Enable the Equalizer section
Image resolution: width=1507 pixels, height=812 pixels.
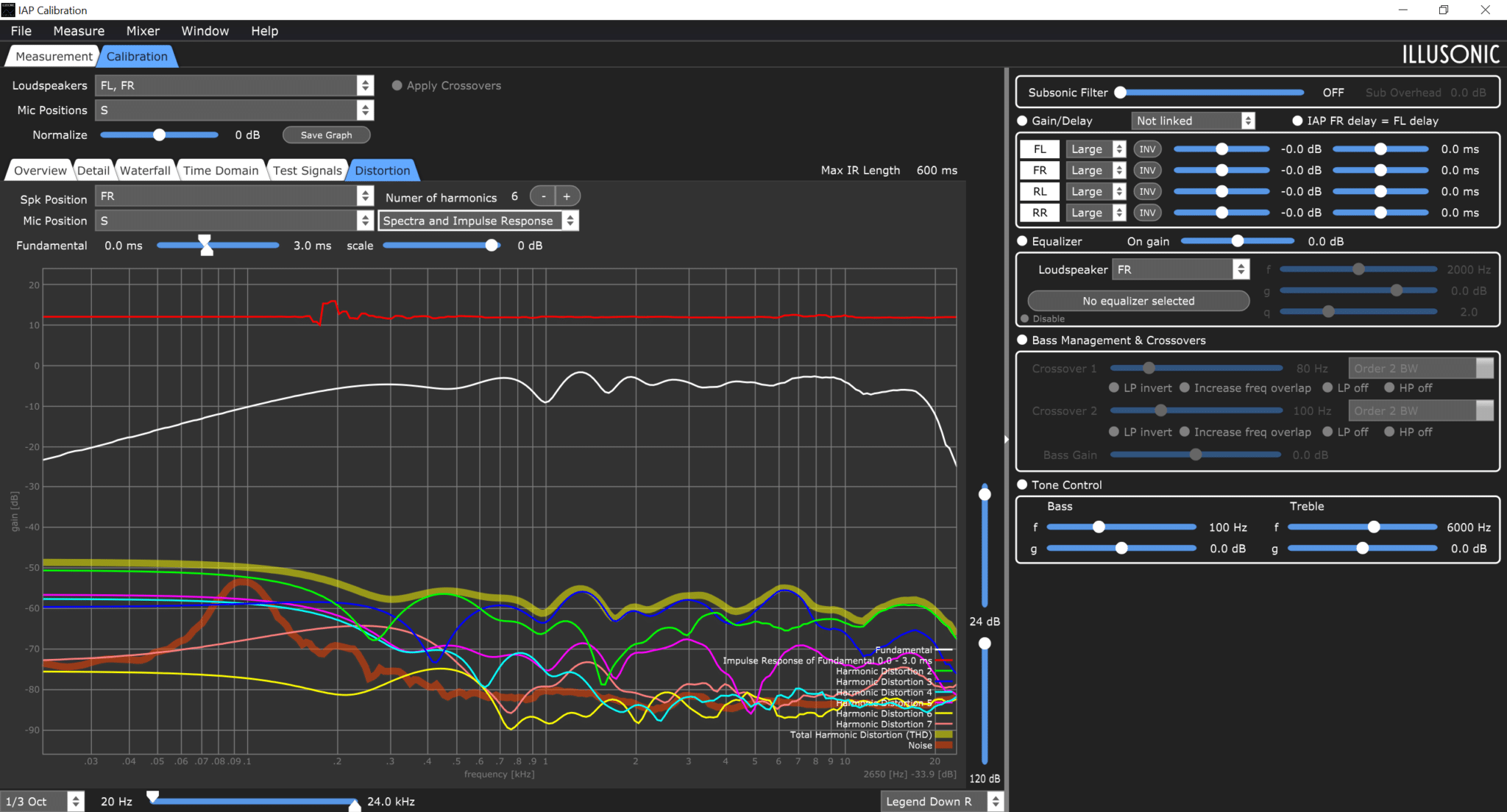tap(1022, 241)
